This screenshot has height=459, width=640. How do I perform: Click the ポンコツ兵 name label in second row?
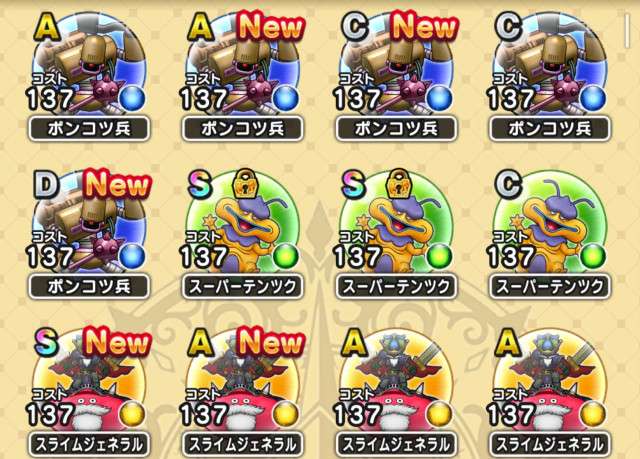89,286
